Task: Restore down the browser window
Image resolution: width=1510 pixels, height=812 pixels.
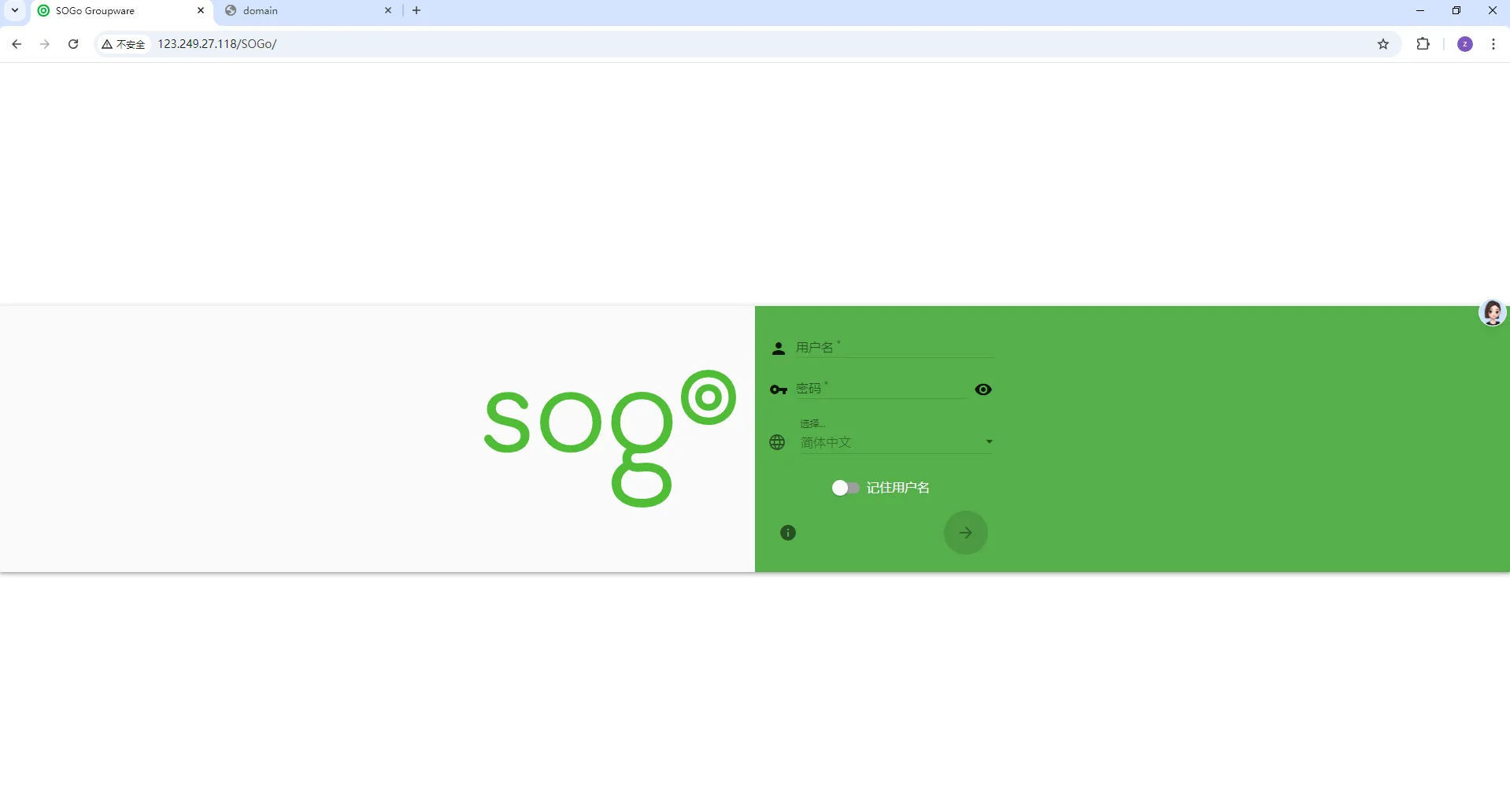Action: (x=1456, y=11)
